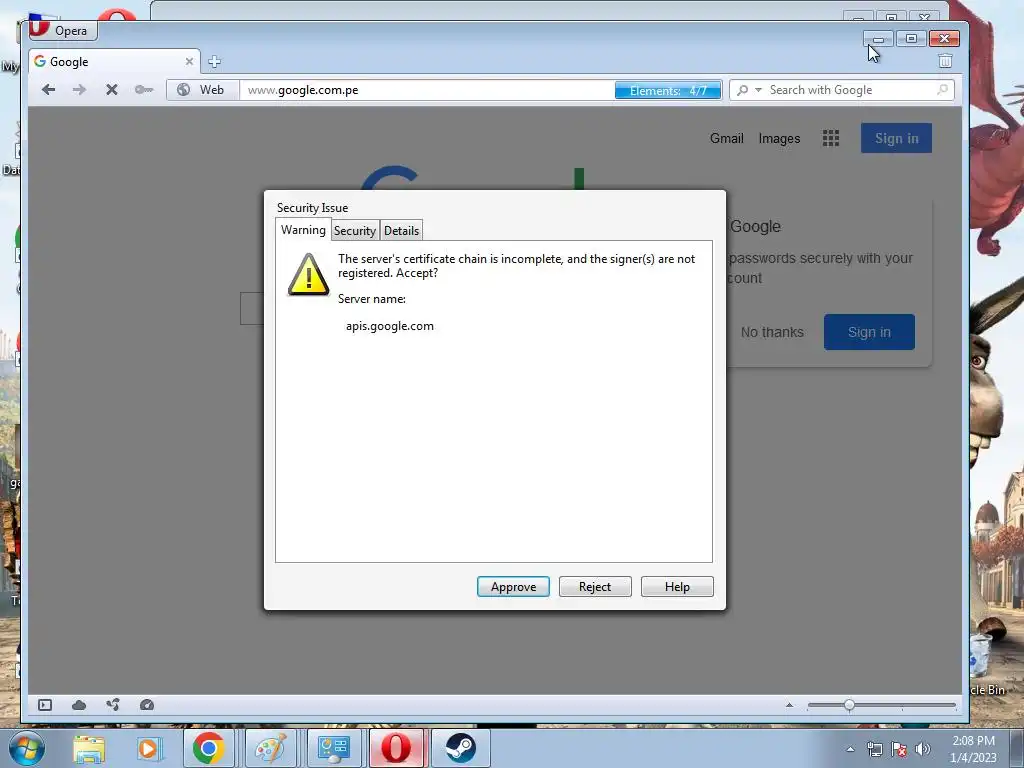The height and width of the screenshot is (768, 1024).
Task: Show hidden tray icons arrow
Action: click(x=850, y=749)
